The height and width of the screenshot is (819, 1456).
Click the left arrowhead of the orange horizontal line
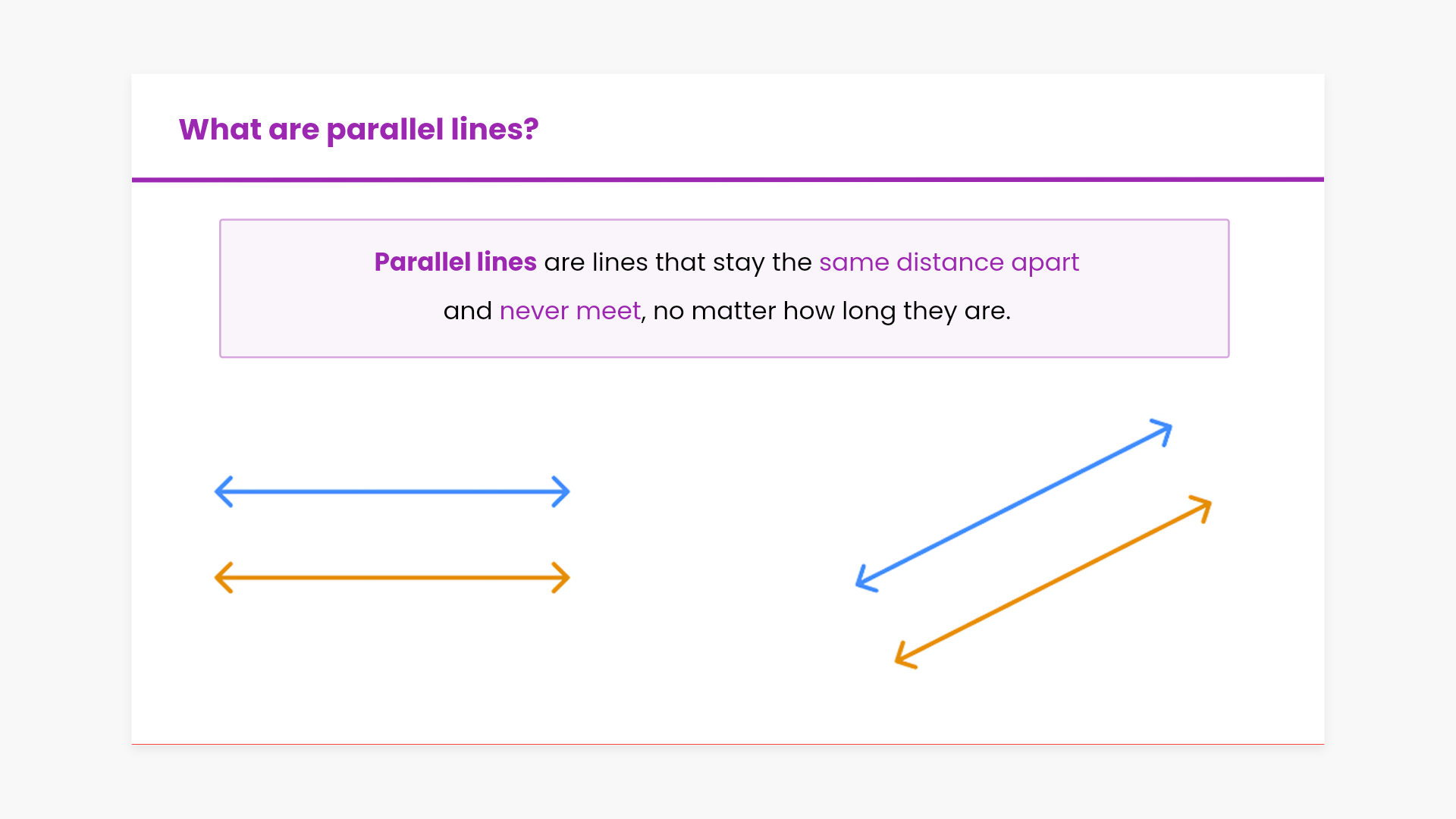[x=220, y=578]
